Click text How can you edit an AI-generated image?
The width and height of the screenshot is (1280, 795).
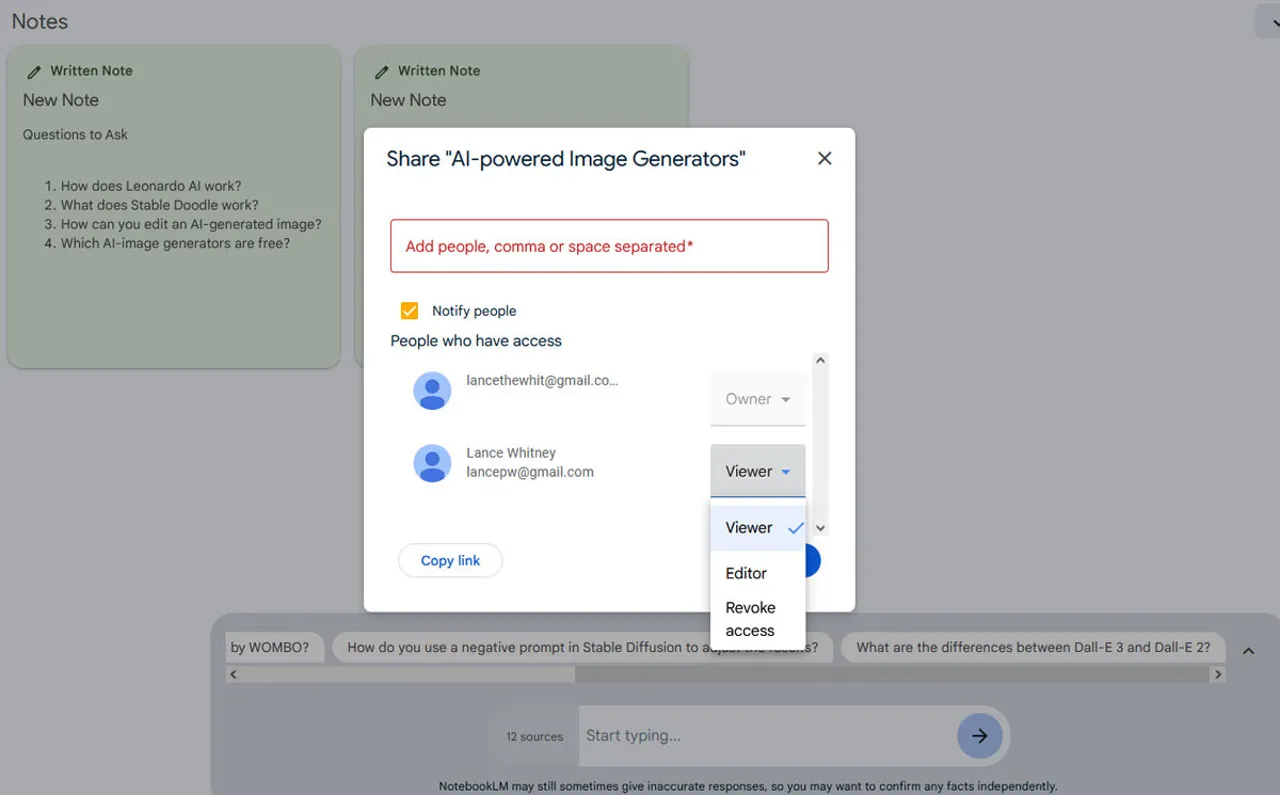coord(191,224)
